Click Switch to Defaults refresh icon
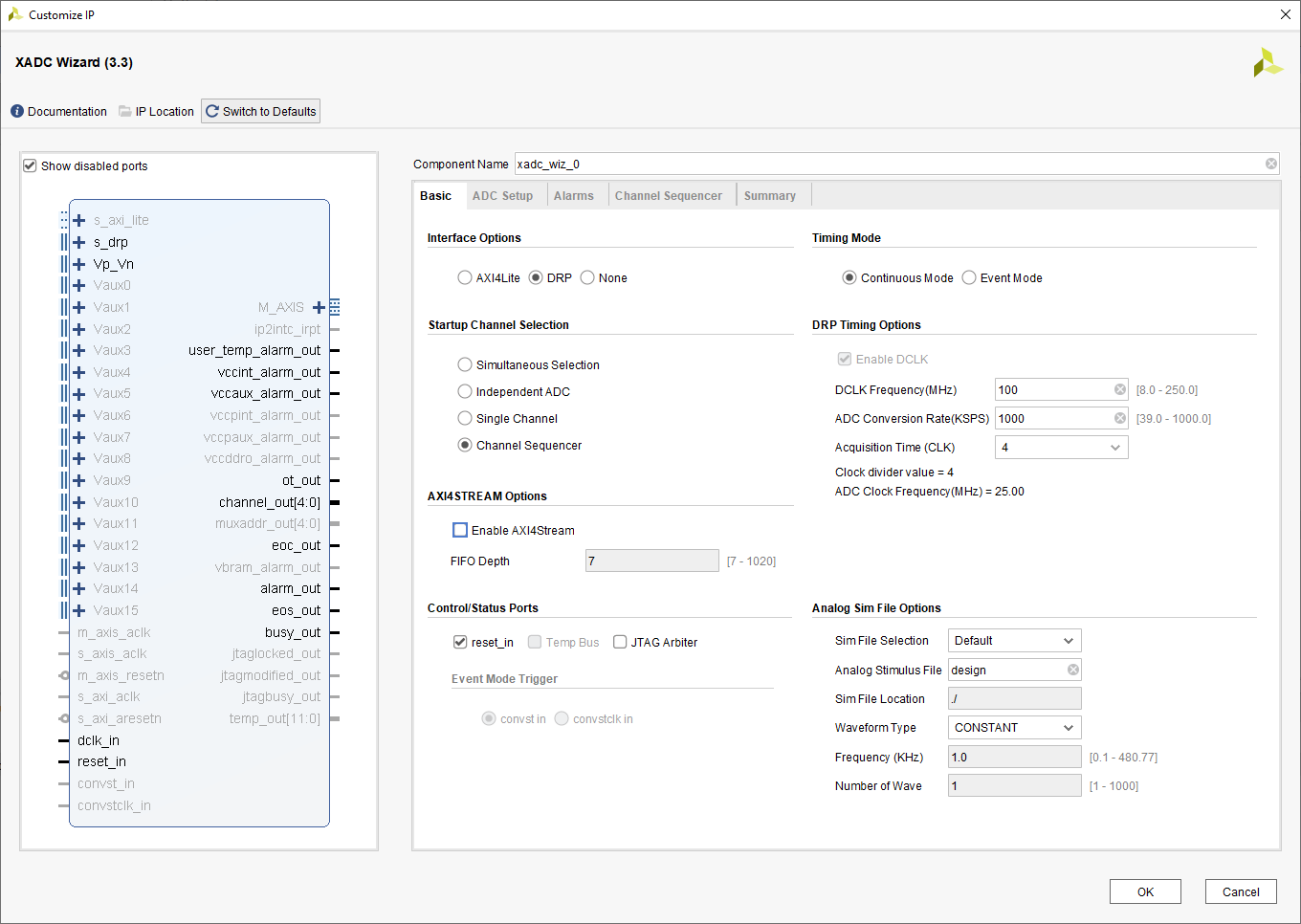This screenshot has width=1301, height=924. (x=212, y=111)
